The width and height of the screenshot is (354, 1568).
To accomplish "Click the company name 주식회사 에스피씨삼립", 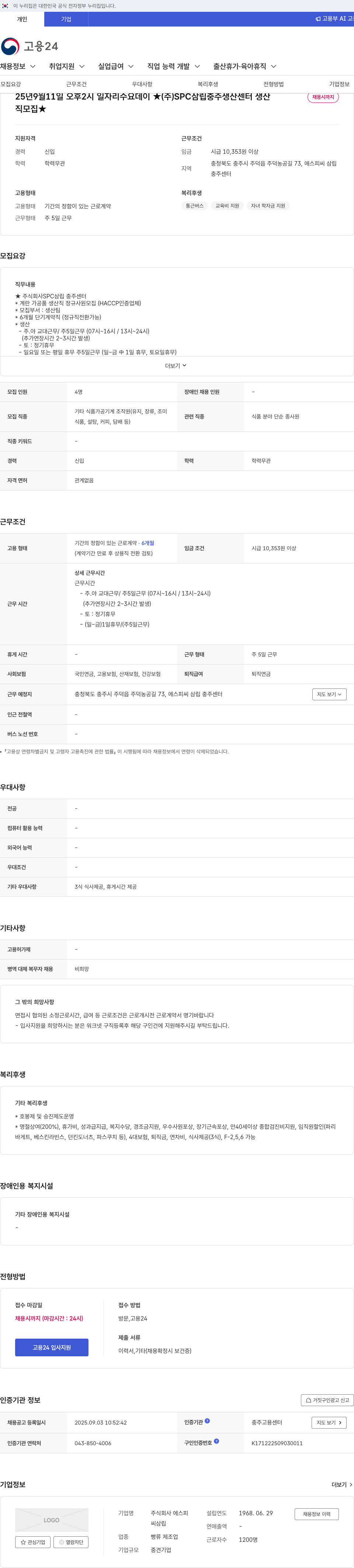I will [x=170, y=1518].
